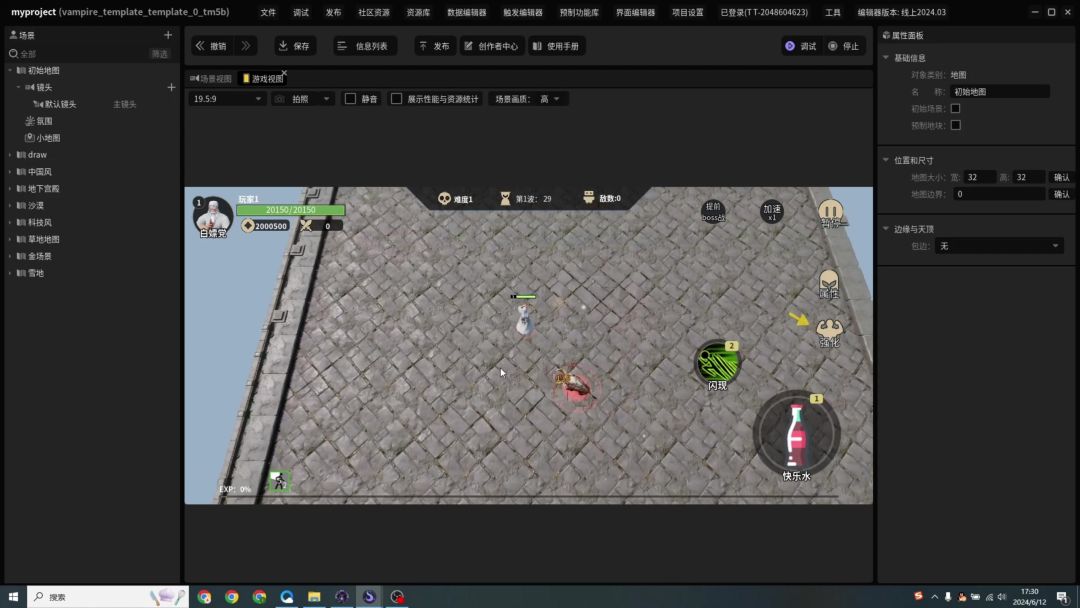The height and width of the screenshot is (608, 1080).
Task: Add a new scene with the plus icon
Action: (168, 35)
